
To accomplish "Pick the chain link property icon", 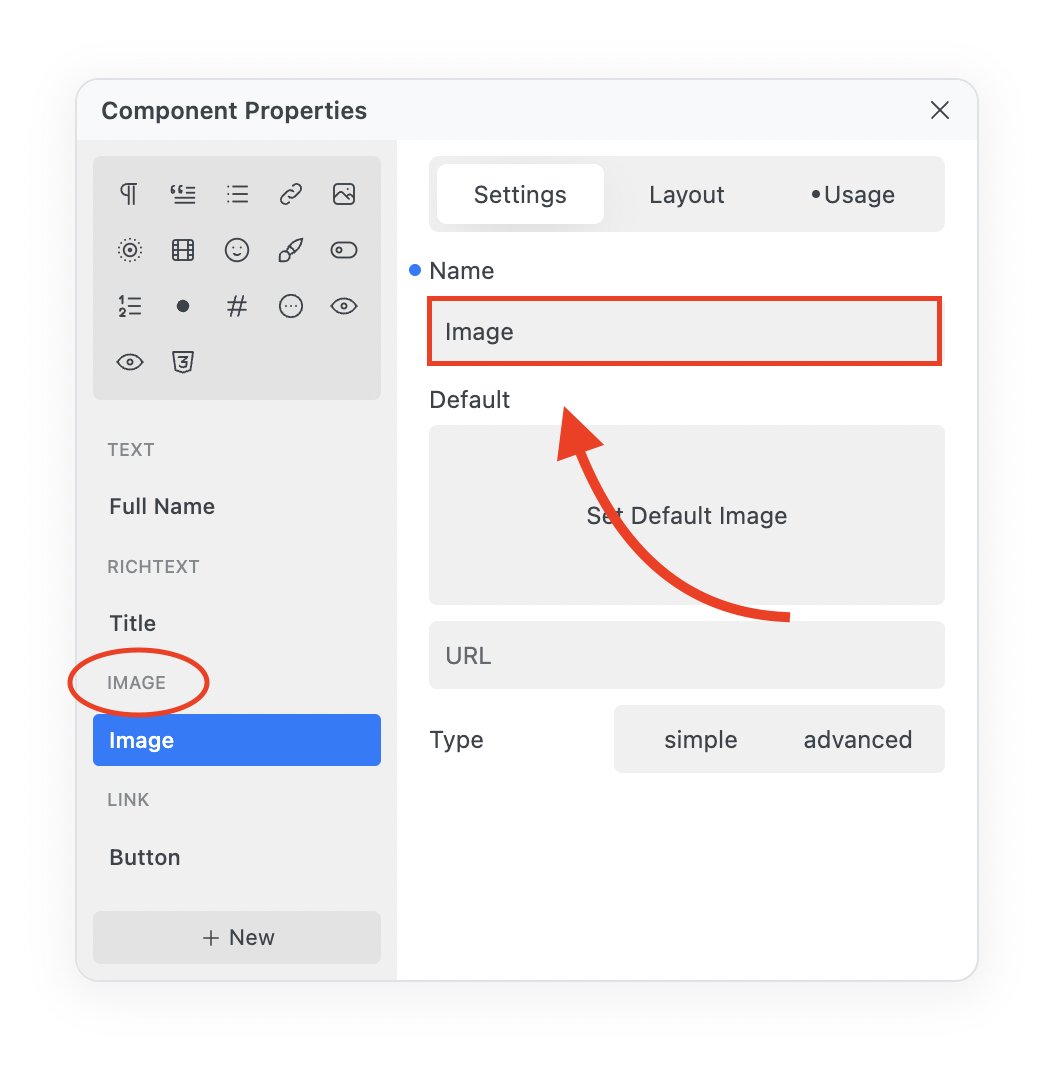I will point(291,194).
